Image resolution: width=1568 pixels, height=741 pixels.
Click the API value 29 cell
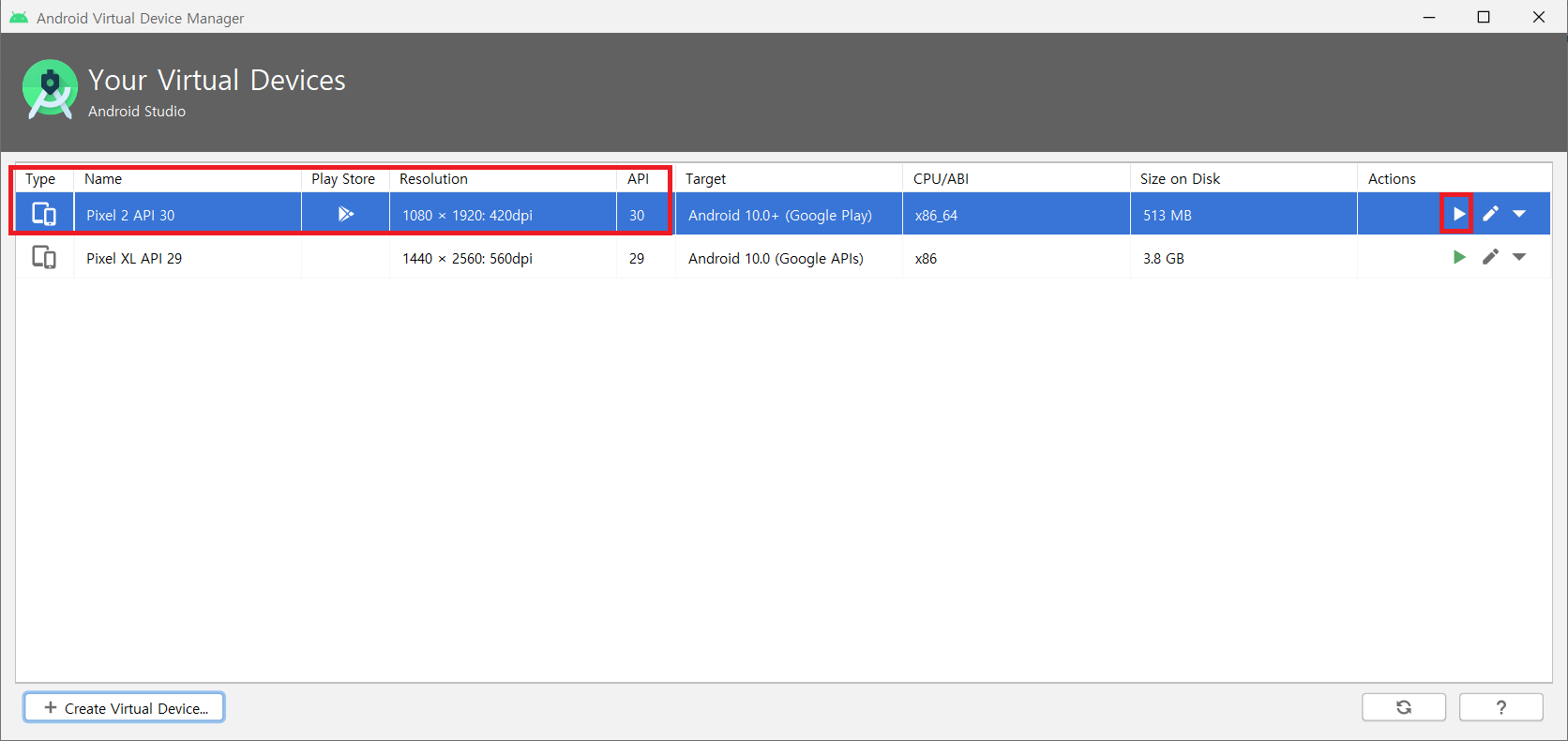(x=645, y=258)
